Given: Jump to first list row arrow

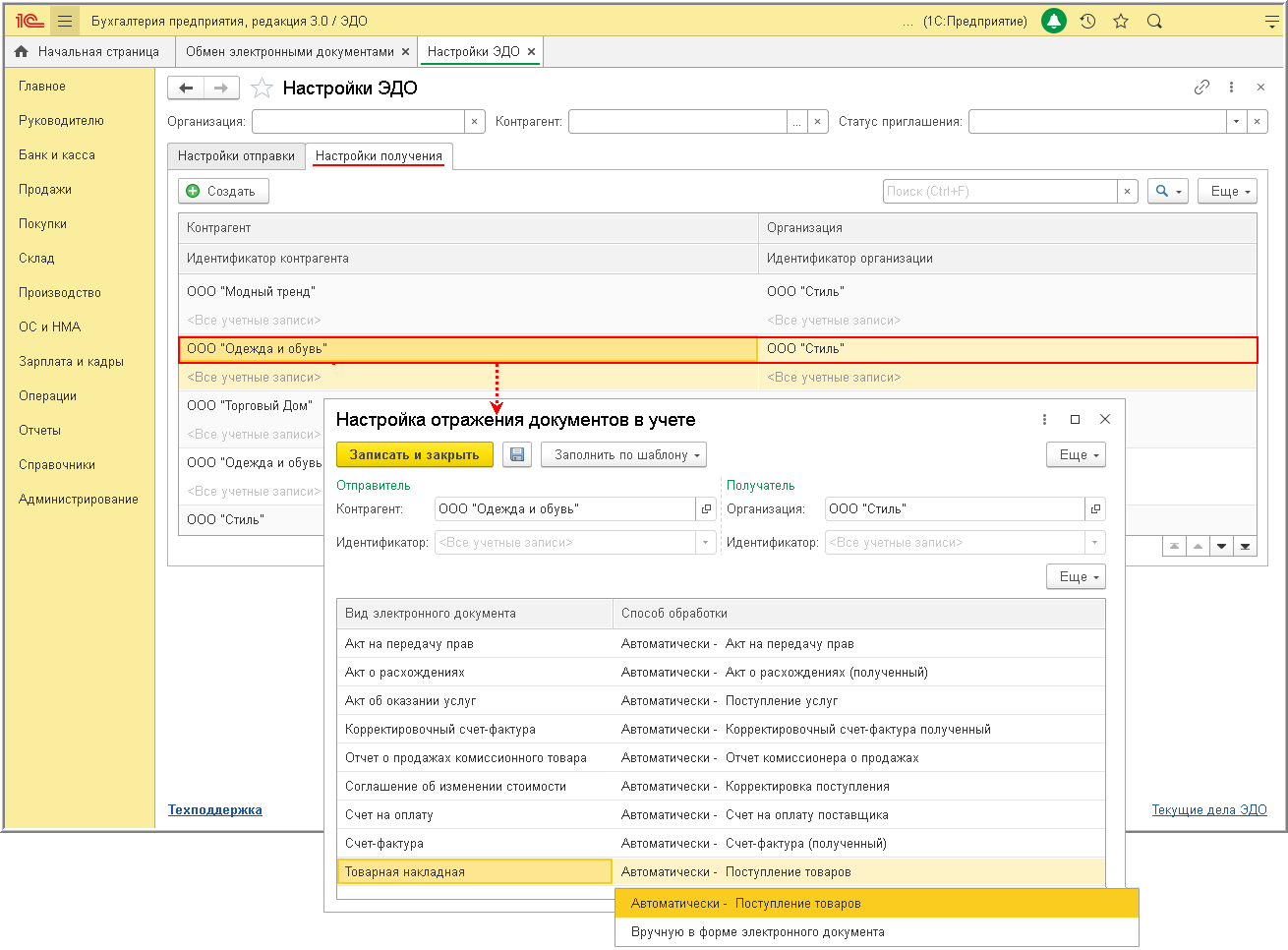Looking at the screenshot, I should click(x=1174, y=546).
